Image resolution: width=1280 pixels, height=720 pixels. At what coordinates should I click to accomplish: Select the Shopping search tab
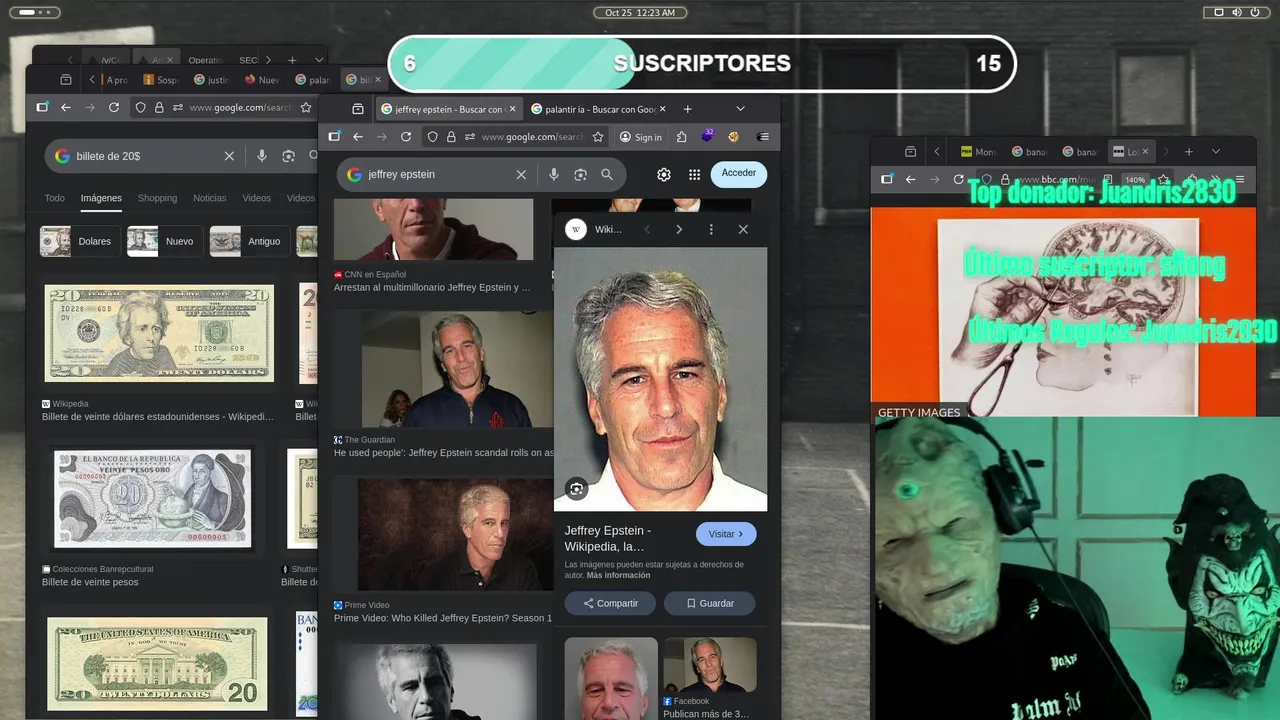tap(157, 198)
